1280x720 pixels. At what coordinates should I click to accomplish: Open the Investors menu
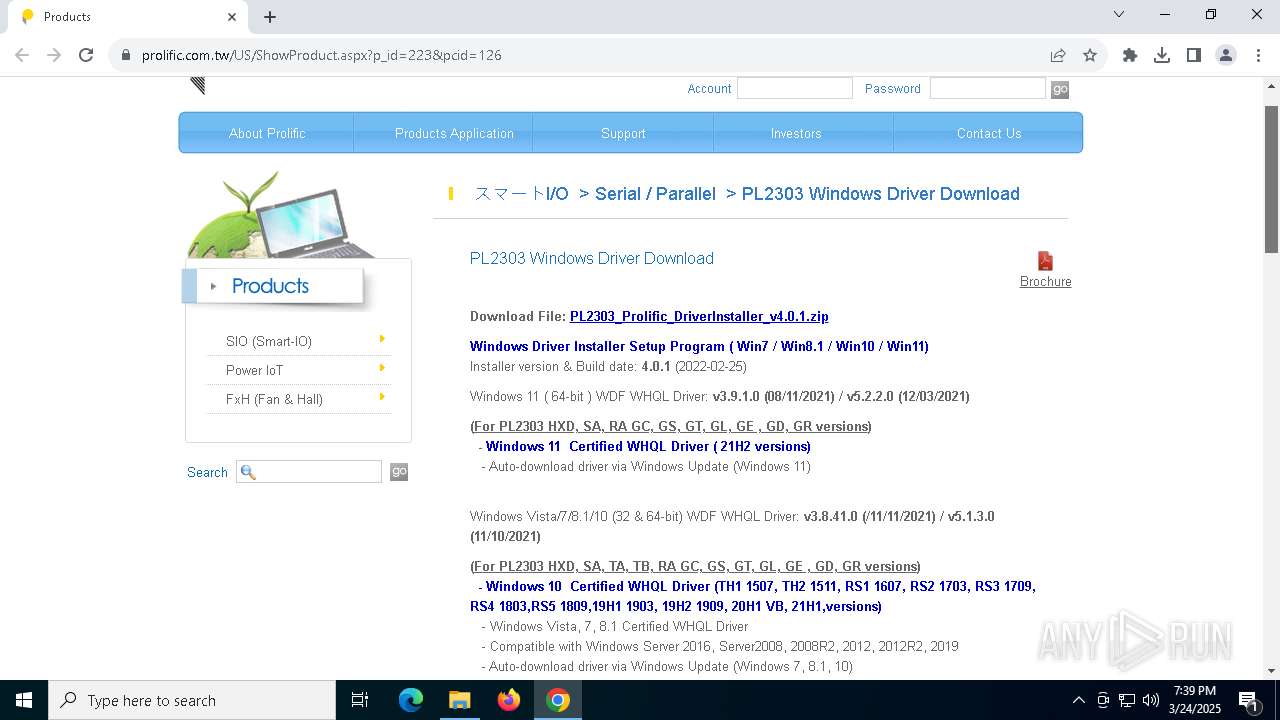(796, 133)
